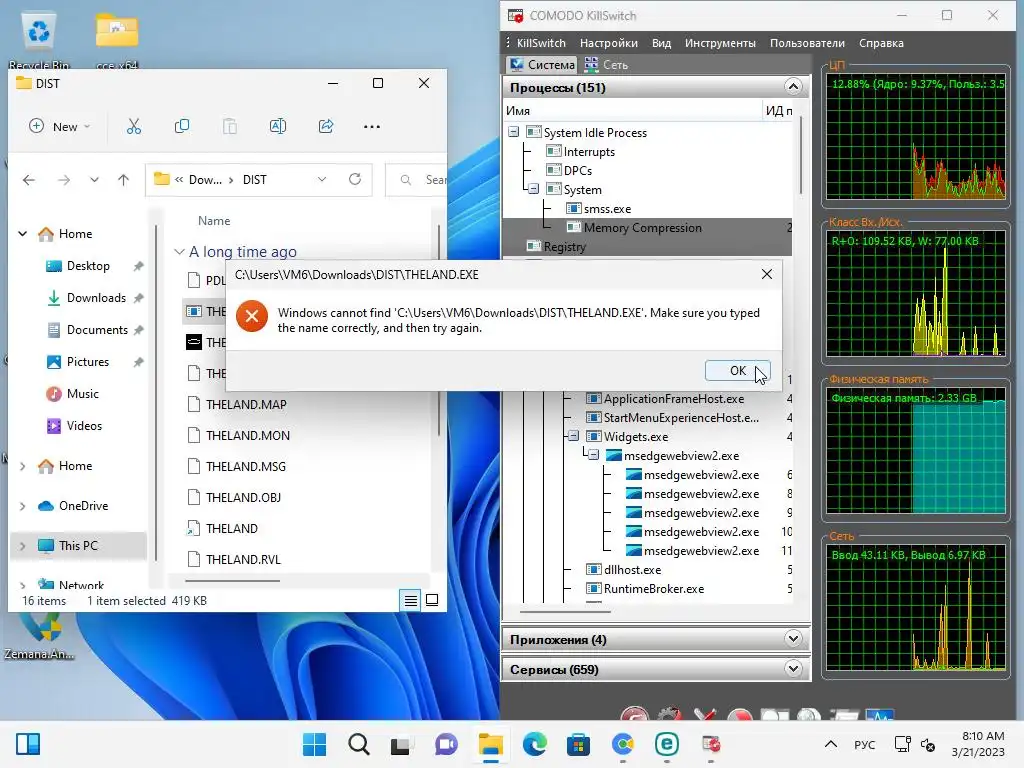Open the KillSwitch menu

[x=541, y=43]
